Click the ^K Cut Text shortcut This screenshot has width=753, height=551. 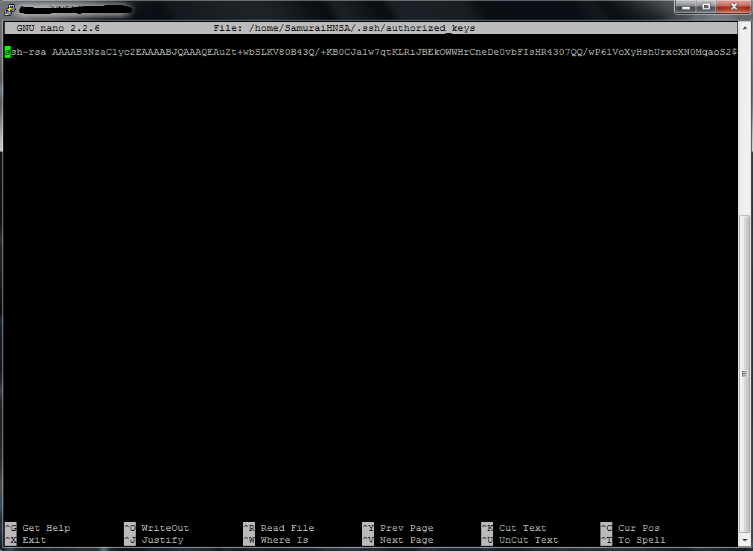pos(514,527)
